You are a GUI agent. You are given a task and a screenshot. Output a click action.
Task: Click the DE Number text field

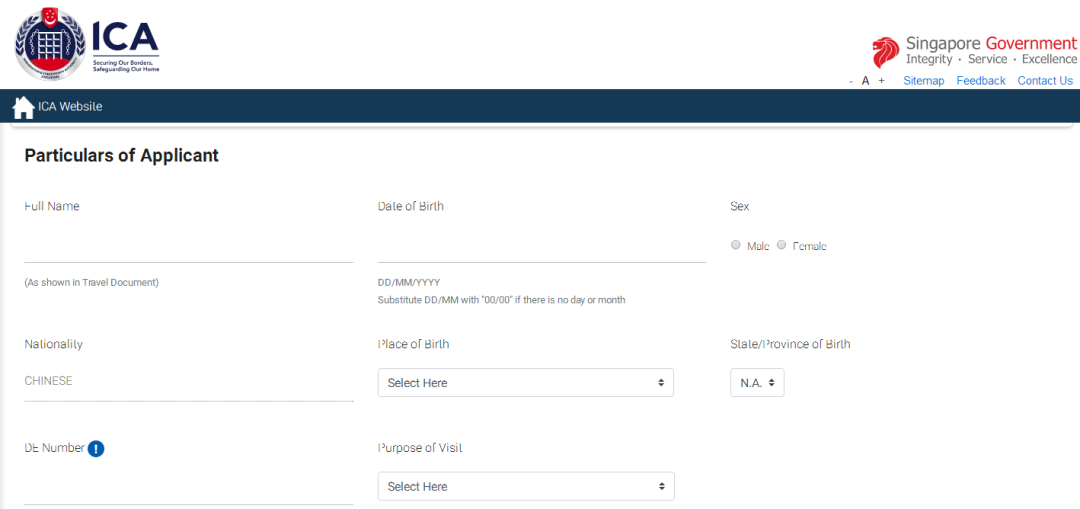(188, 489)
